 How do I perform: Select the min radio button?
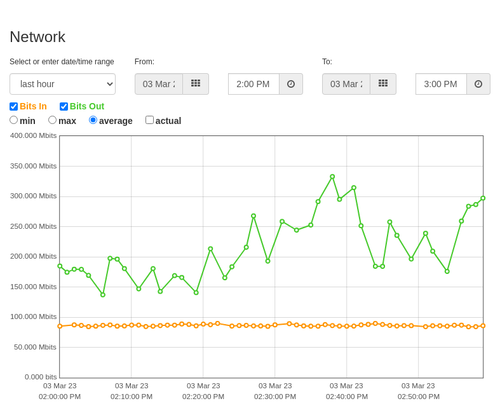[14, 120]
